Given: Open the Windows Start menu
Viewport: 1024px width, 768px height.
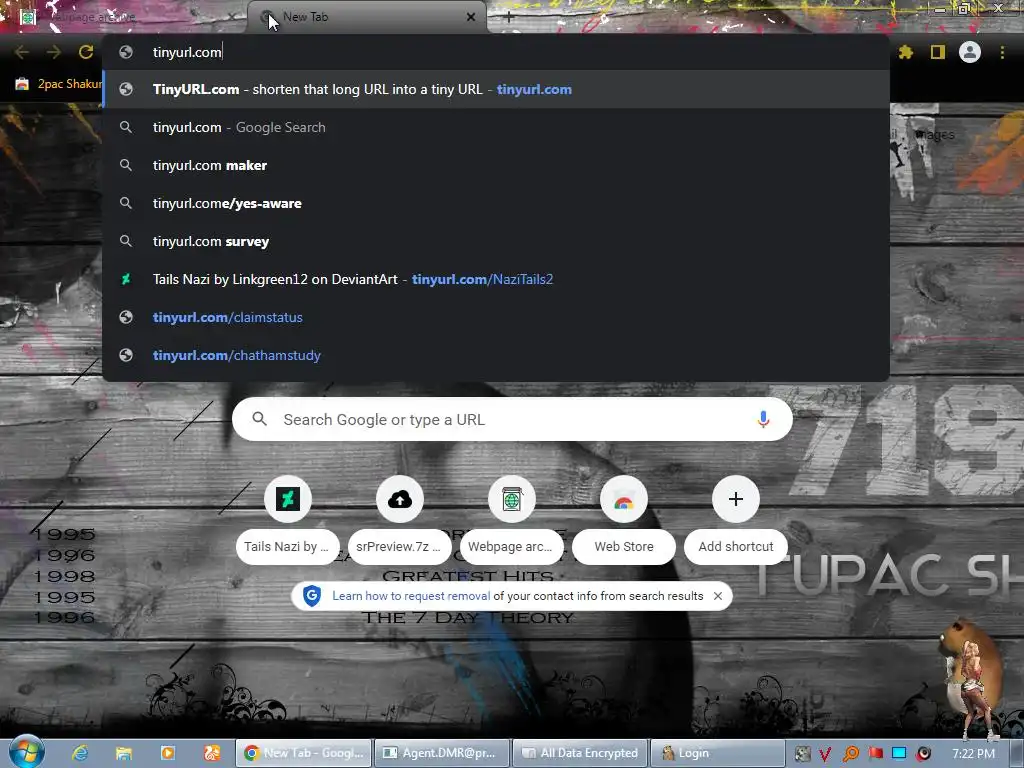Looking at the screenshot, I should (x=26, y=752).
